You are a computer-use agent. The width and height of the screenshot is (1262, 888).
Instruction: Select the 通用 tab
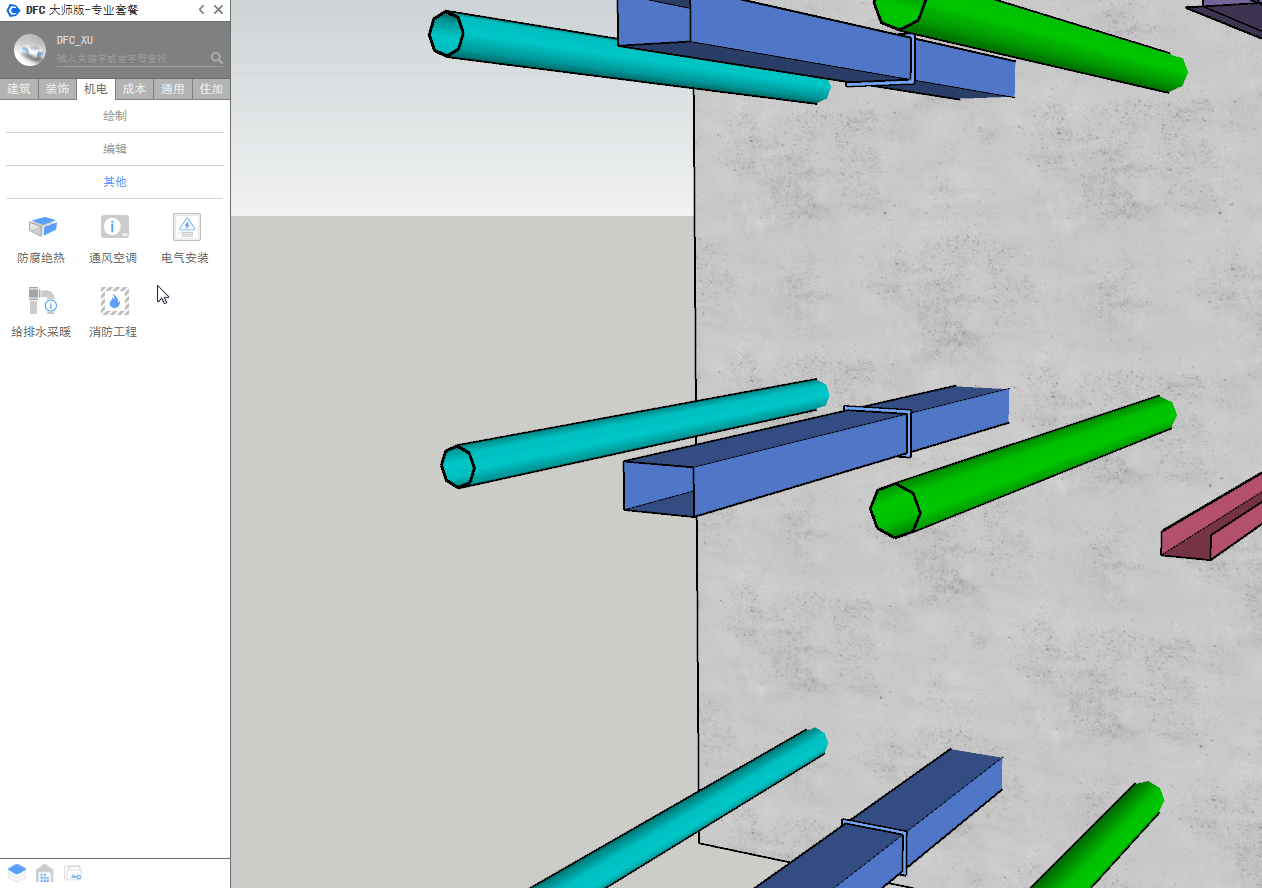click(x=172, y=89)
